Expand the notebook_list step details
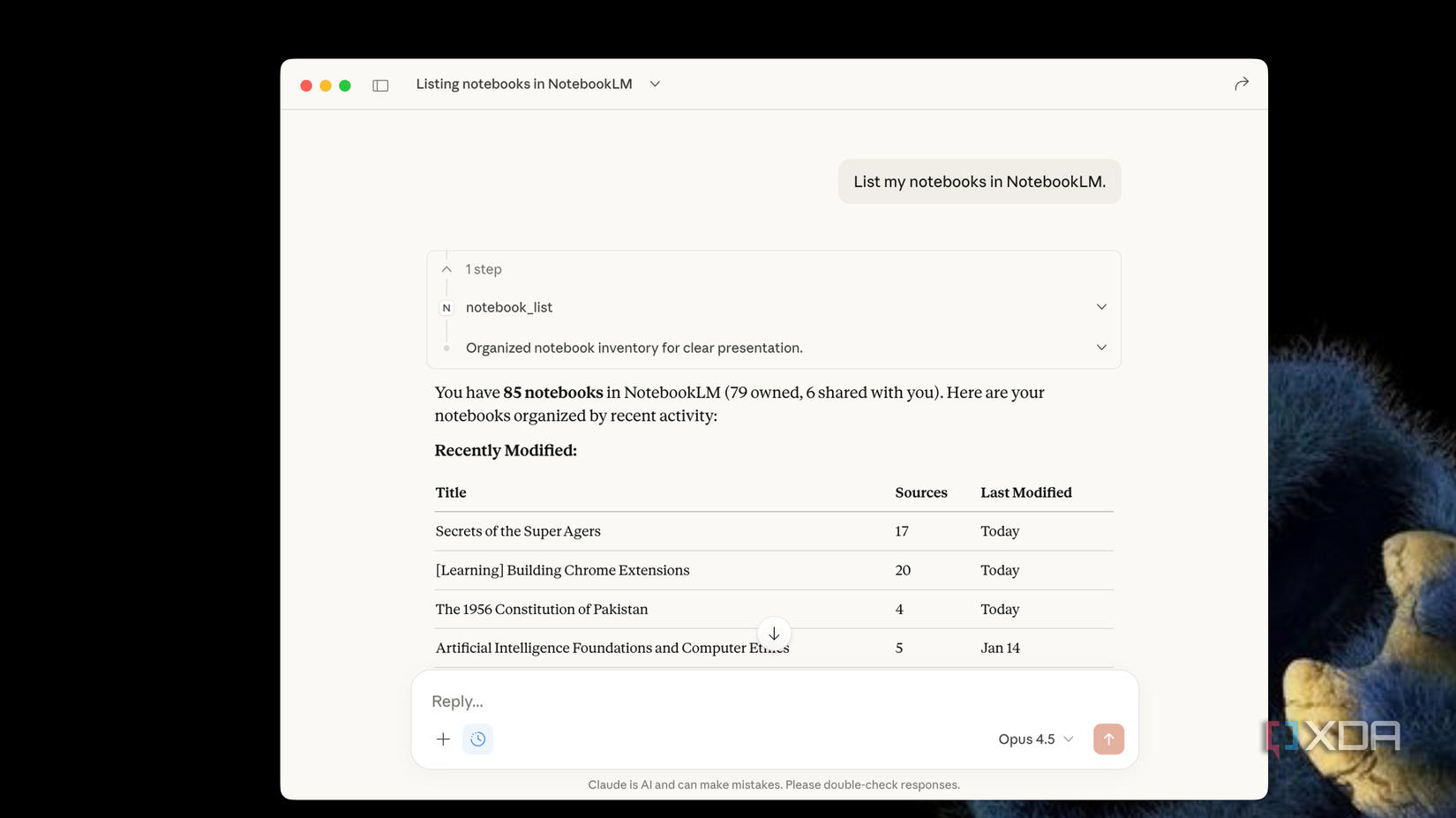 coord(1101,307)
